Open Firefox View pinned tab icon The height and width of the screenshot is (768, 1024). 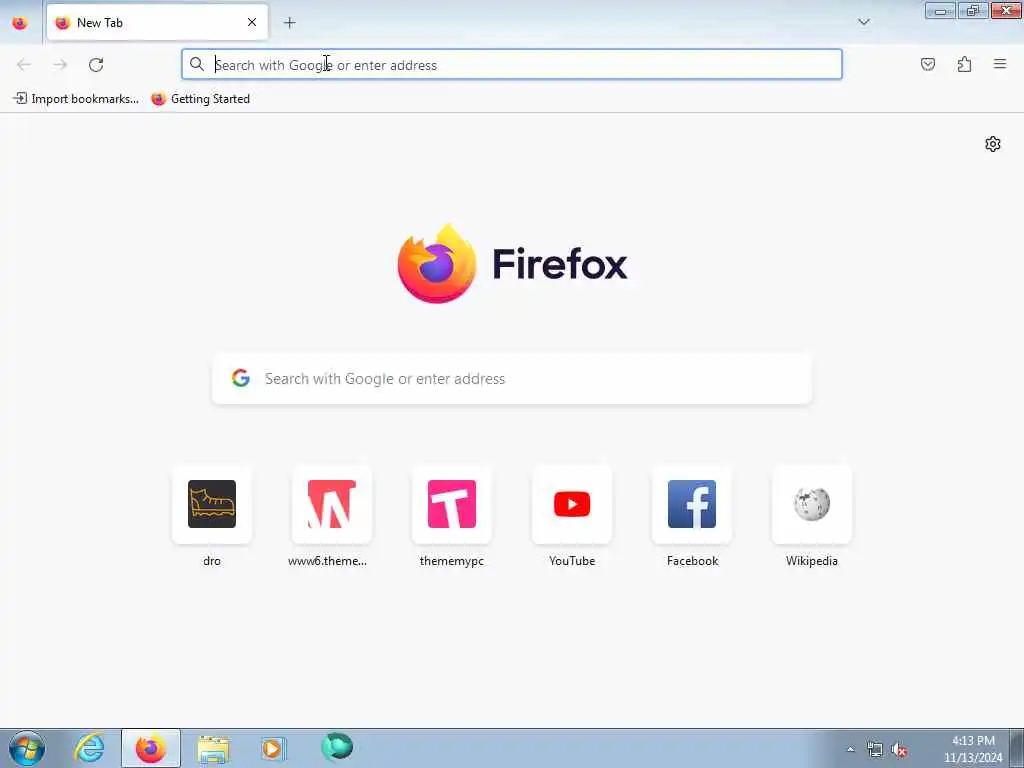pyautogui.click(x=20, y=23)
